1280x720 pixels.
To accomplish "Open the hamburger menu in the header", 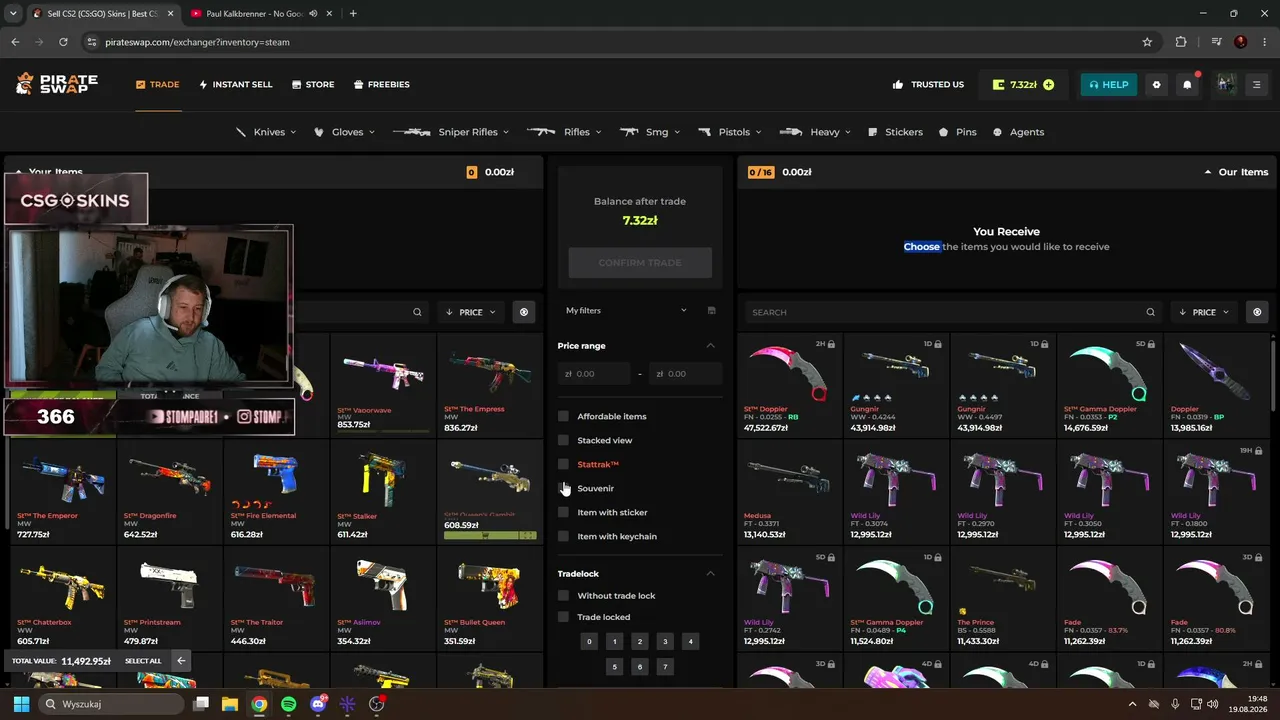I will pos(1257,85).
